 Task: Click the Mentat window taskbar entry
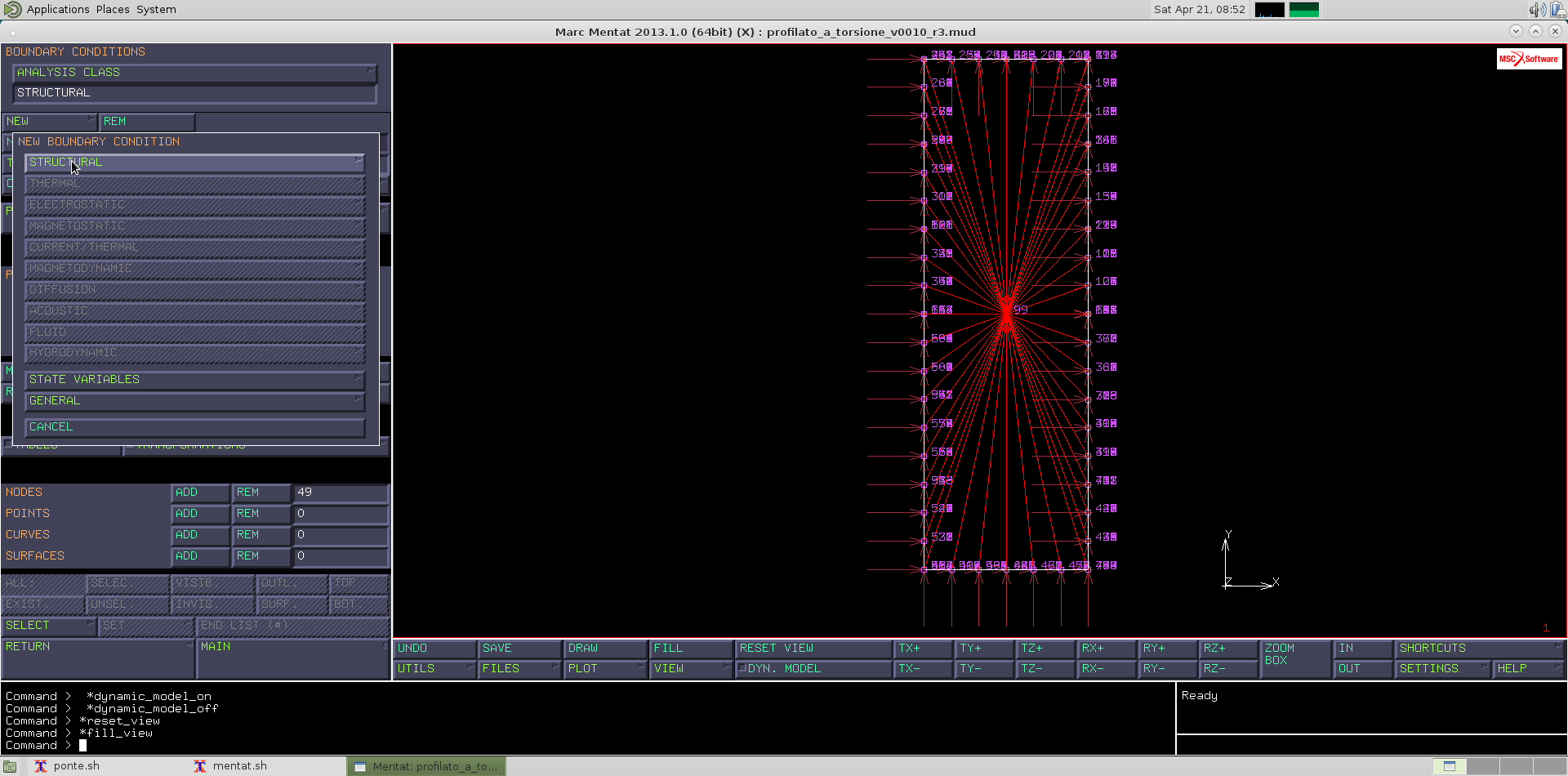(426, 766)
